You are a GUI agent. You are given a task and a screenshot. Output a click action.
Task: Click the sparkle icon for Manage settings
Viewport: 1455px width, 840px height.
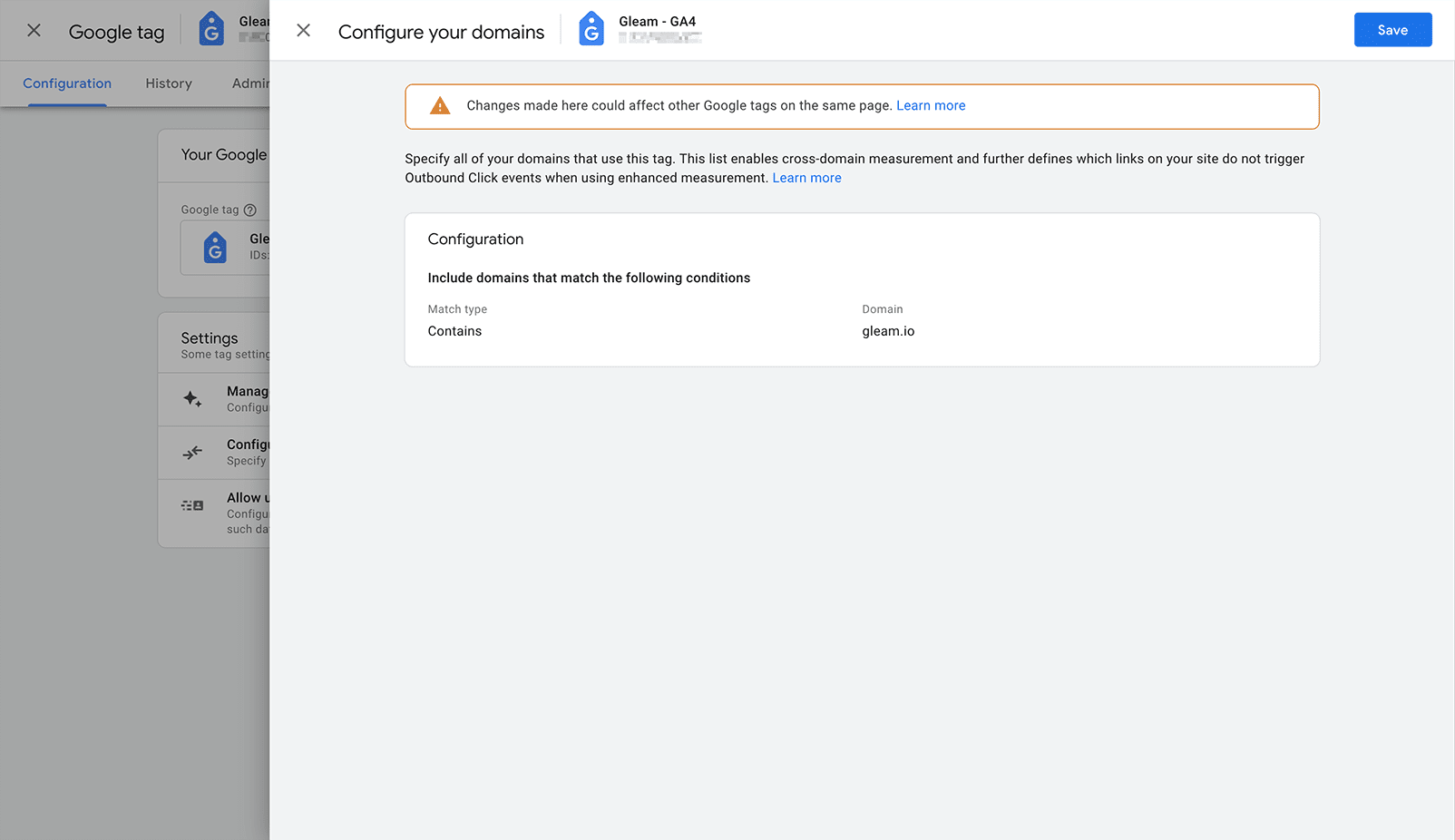pos(191,398)
